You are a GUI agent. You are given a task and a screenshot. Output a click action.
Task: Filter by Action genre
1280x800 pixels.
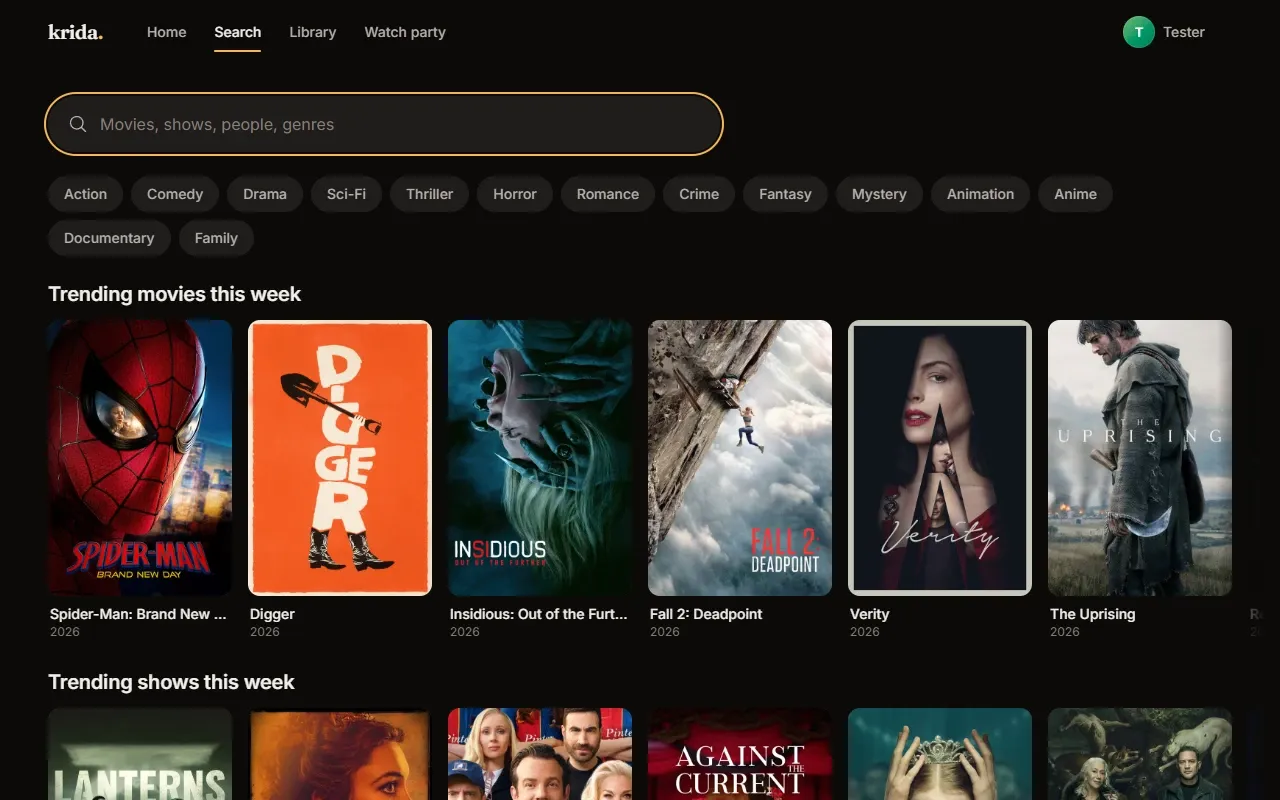pyautogui.click(x=85, y=194)
